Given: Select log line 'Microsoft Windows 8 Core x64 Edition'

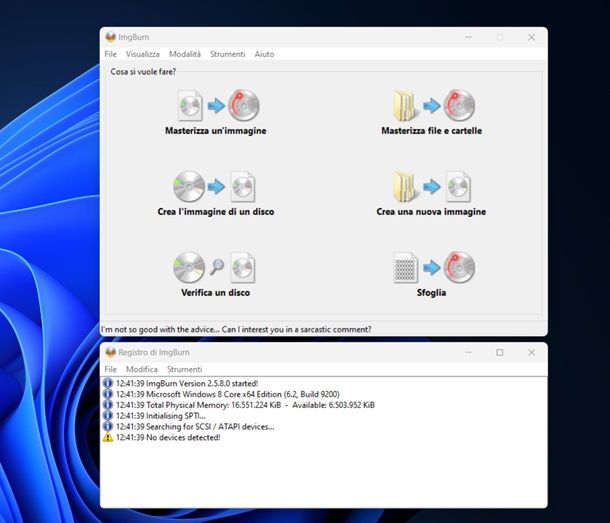Looking at the screenshot, I should pos(228,394).
